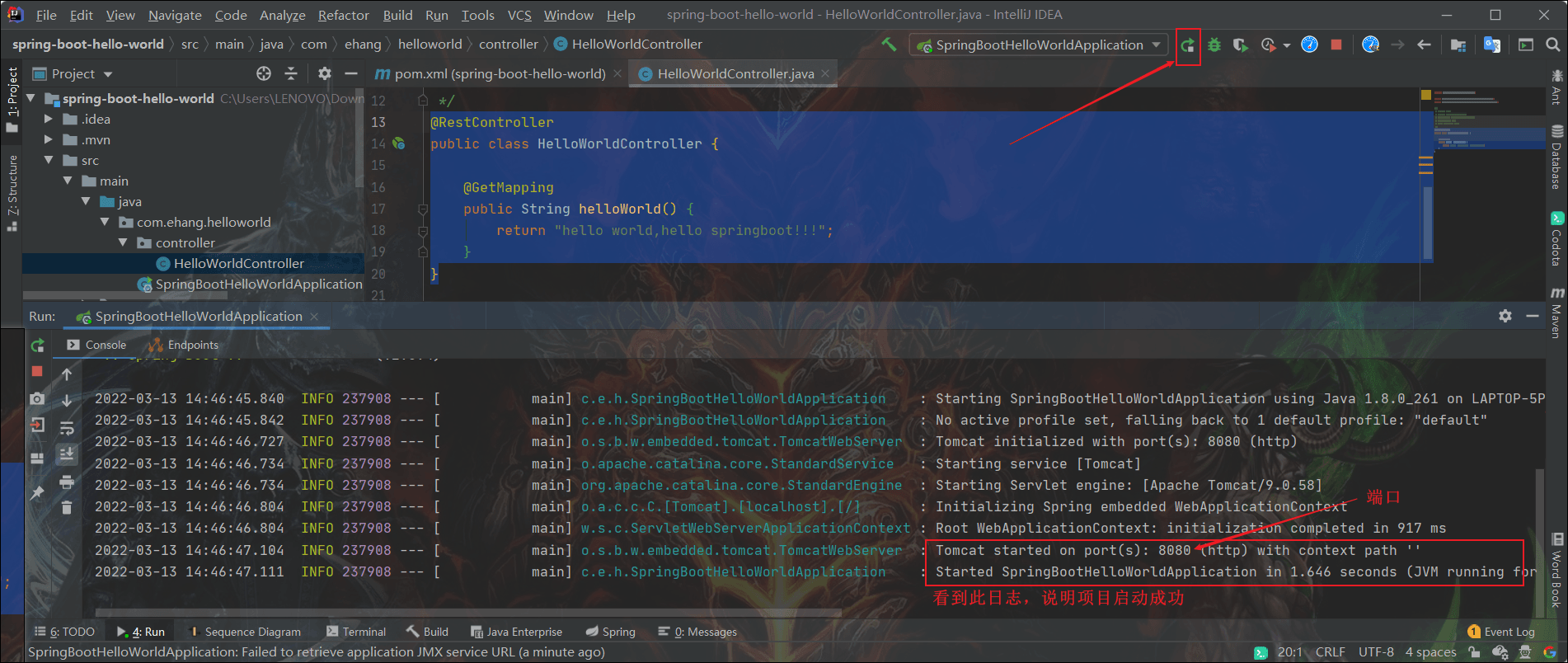Close the HelloWorldController.java tab
The image size is (1568, 663).
pyautogui.click(x=825, y=73)
